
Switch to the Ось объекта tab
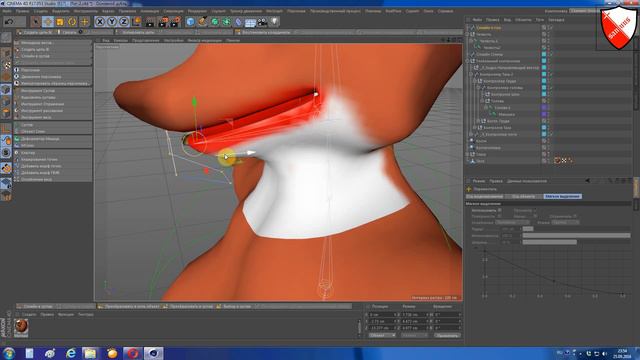(x=524, y=196)
